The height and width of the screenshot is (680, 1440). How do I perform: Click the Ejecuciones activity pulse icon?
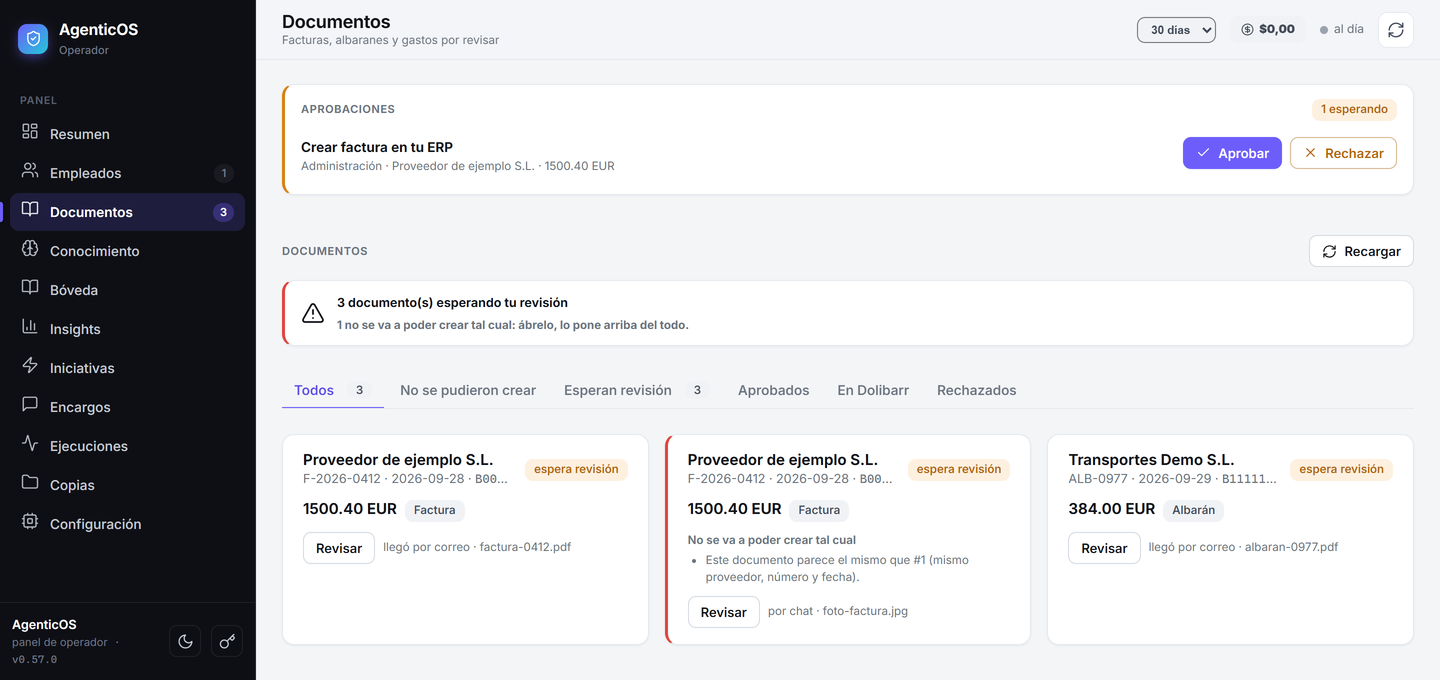point(30,444)
